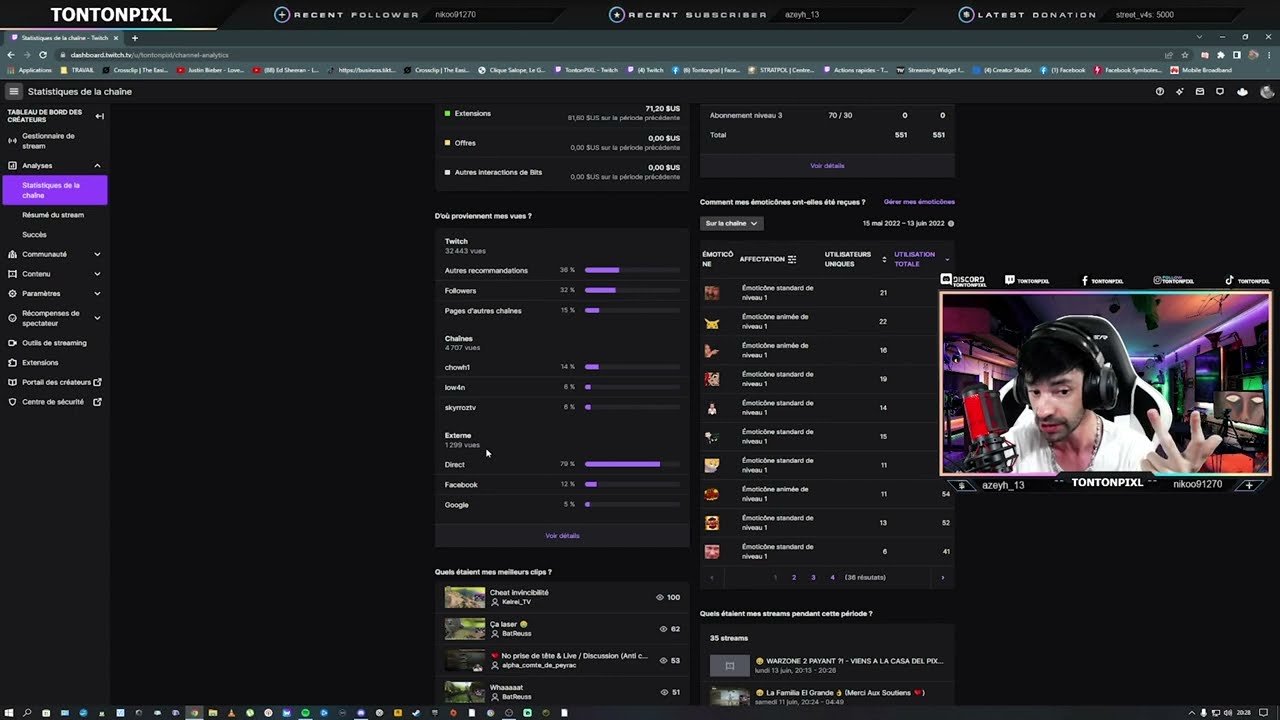The width and height of the screenshot is (1280, 720).
Task: Click the Followers source bar at 32%
Action: click(632, 290)
